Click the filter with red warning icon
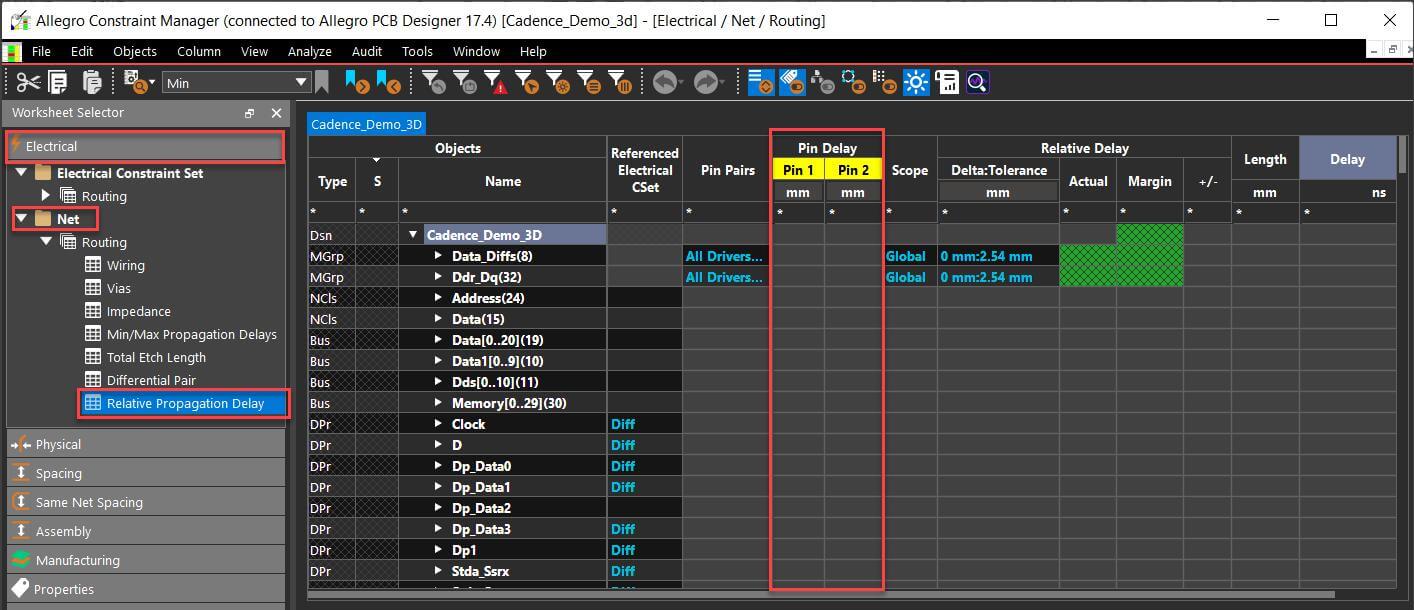Screen dimensions: 1414x610 (496, 82)
